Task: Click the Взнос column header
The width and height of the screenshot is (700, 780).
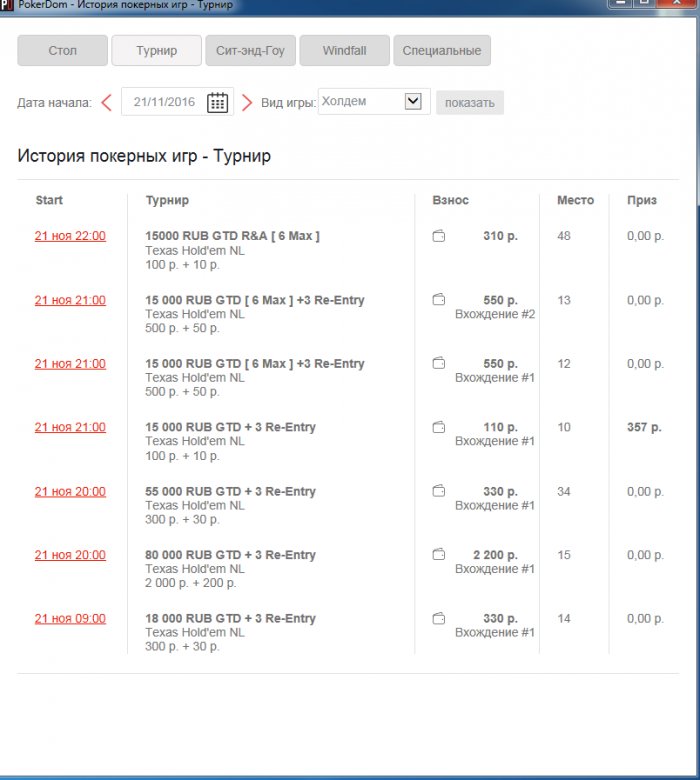Action: (x=450, y=200)
